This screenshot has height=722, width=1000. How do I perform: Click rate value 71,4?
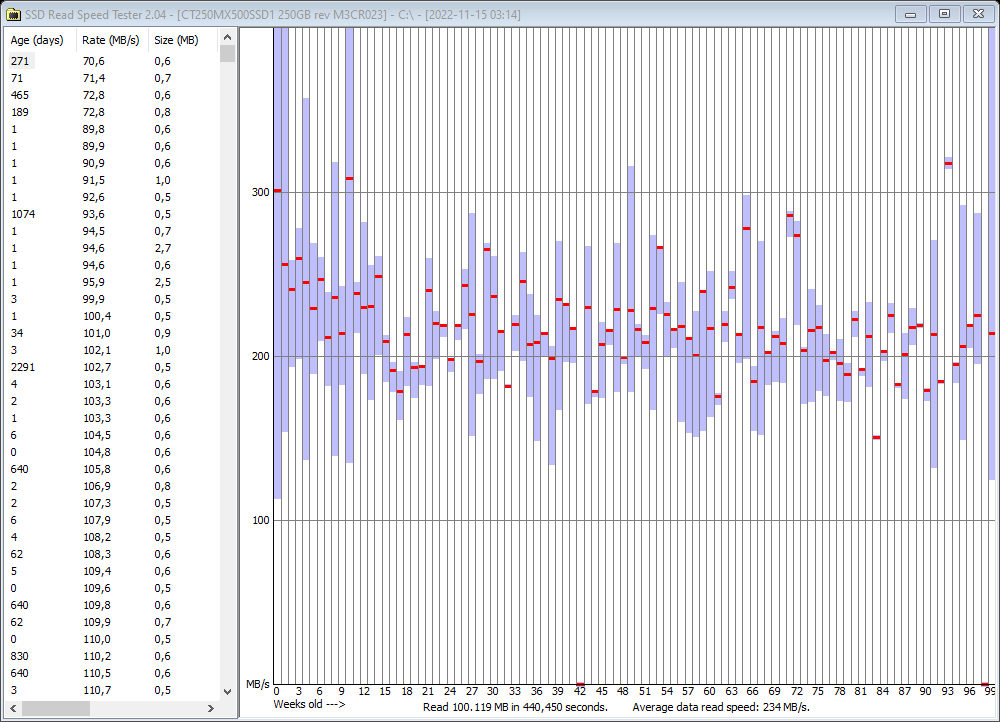pyautogui.click(x=94, y=78)
